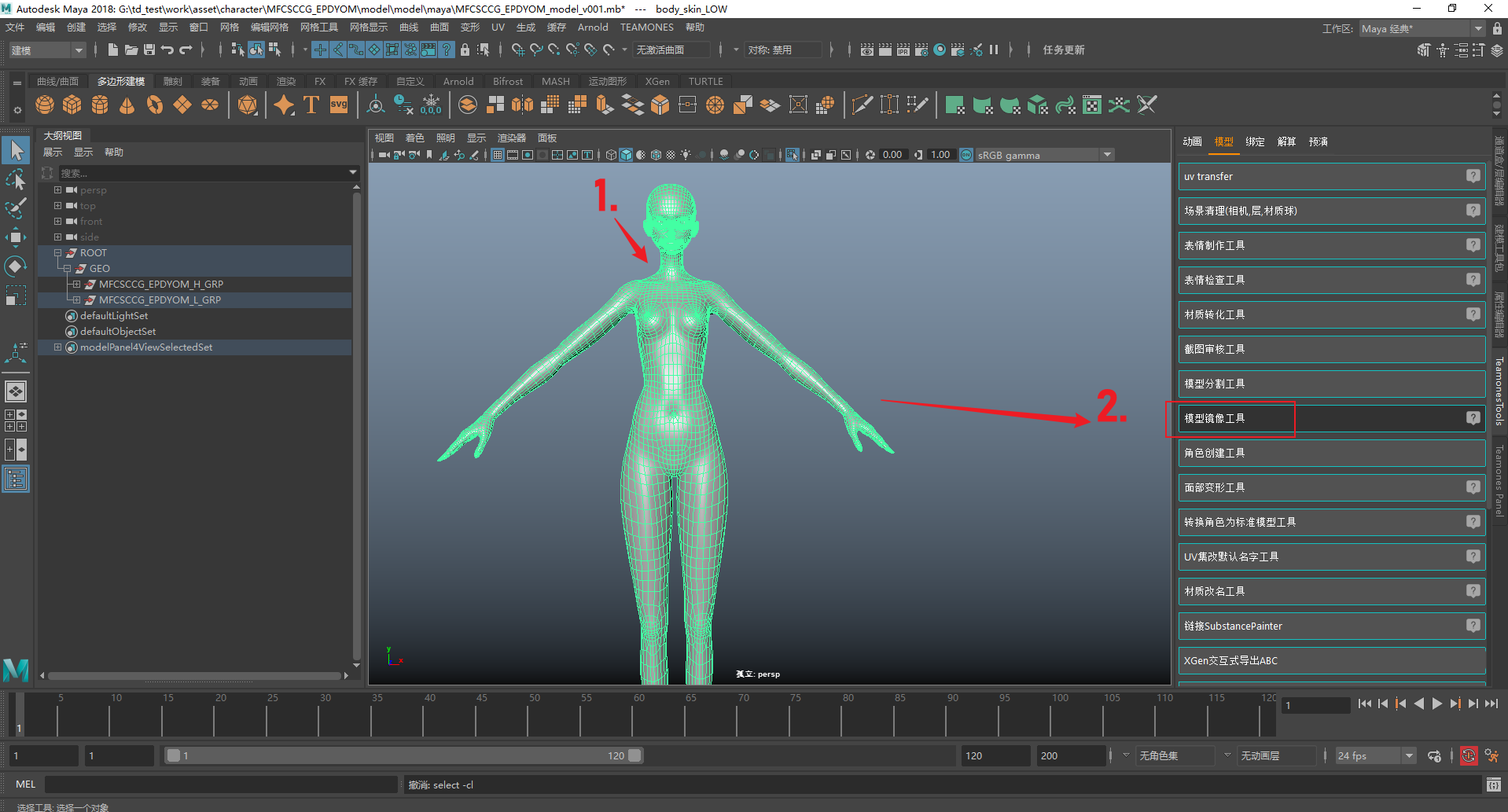Create polygon text with the T icon
The image size is (1508, 812).
311,105
